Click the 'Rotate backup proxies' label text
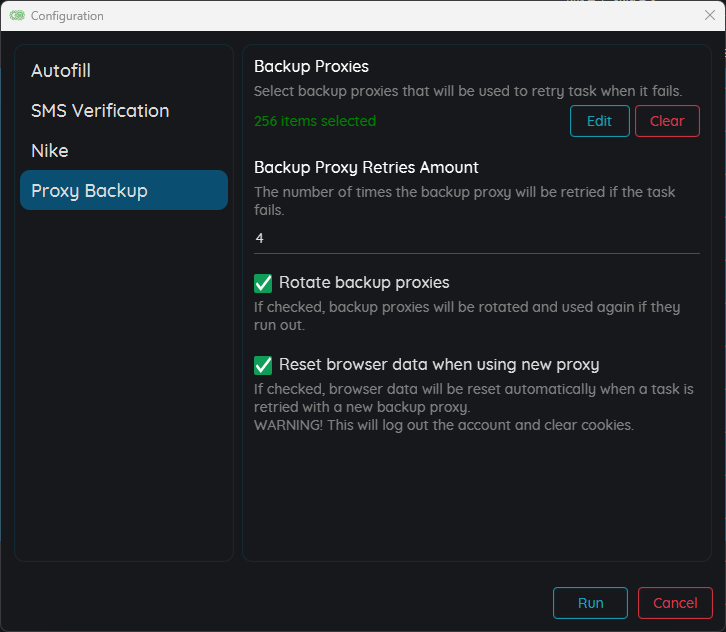This screenshot has width=726, height=632. click(364, 282)
